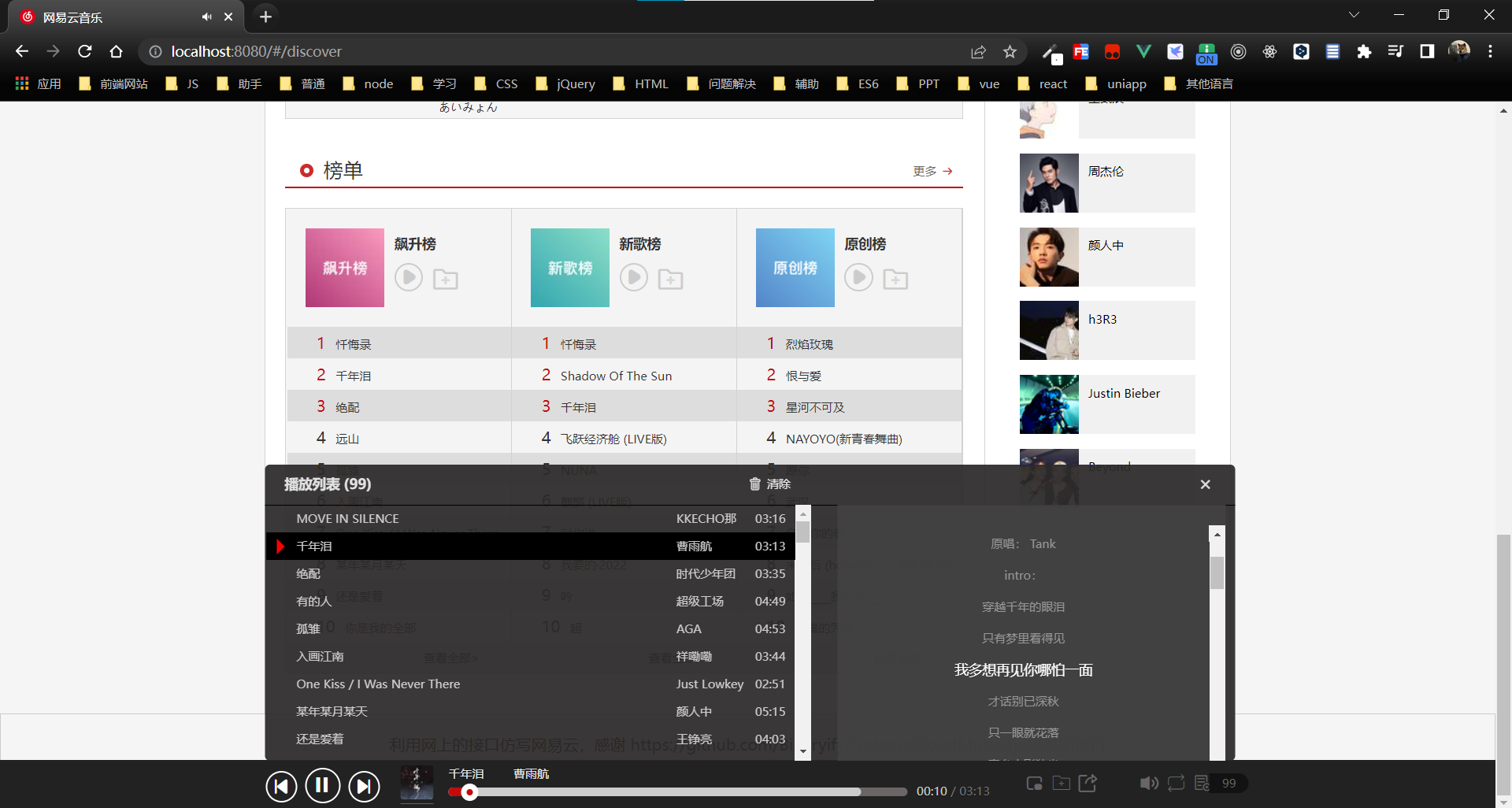The height and width of the screenshot is (808, 1512).
Task: Skip to the previous track
Action: 281,786
